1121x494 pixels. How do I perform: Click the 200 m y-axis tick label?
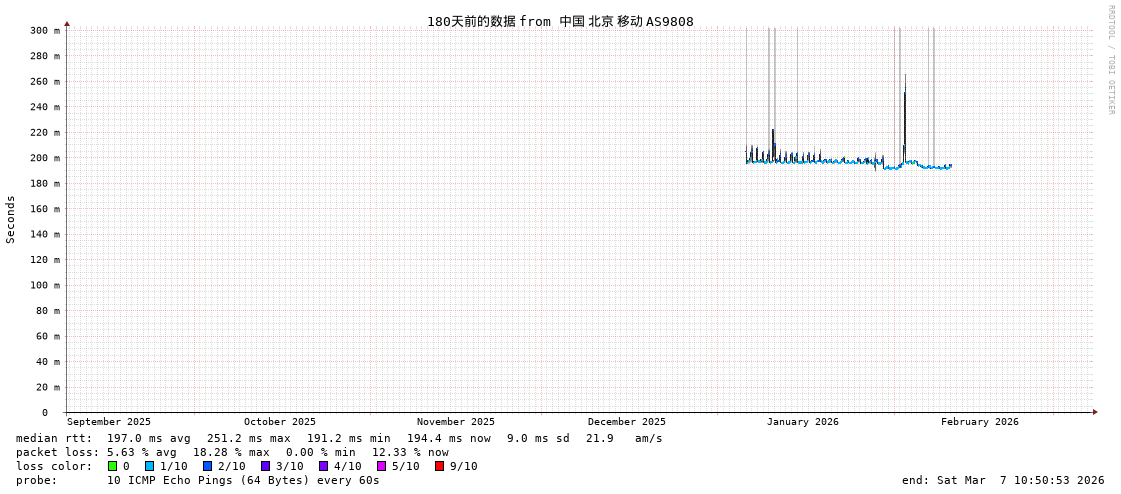(x=44, y=158)
